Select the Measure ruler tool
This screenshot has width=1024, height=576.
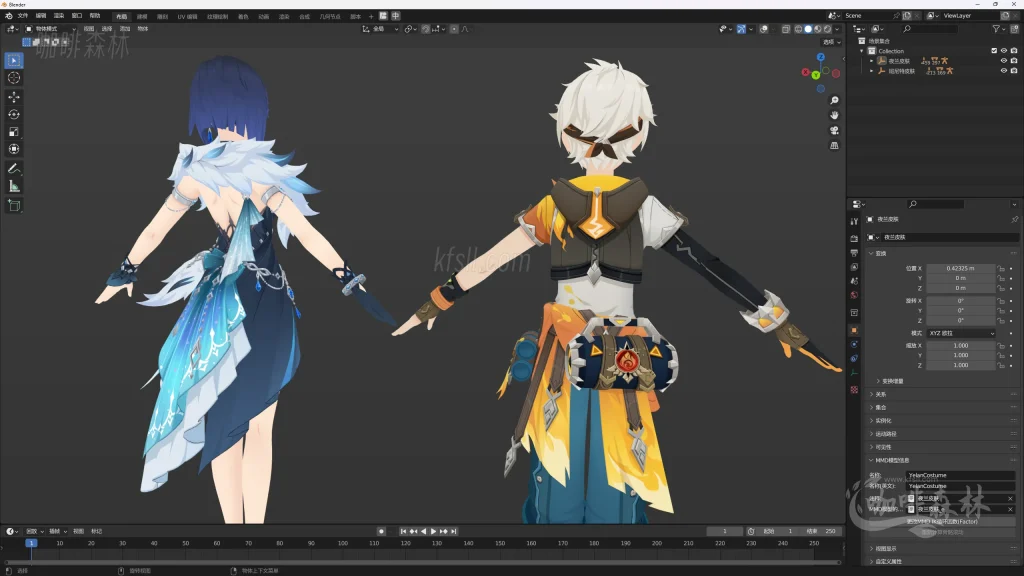(14, 186)
